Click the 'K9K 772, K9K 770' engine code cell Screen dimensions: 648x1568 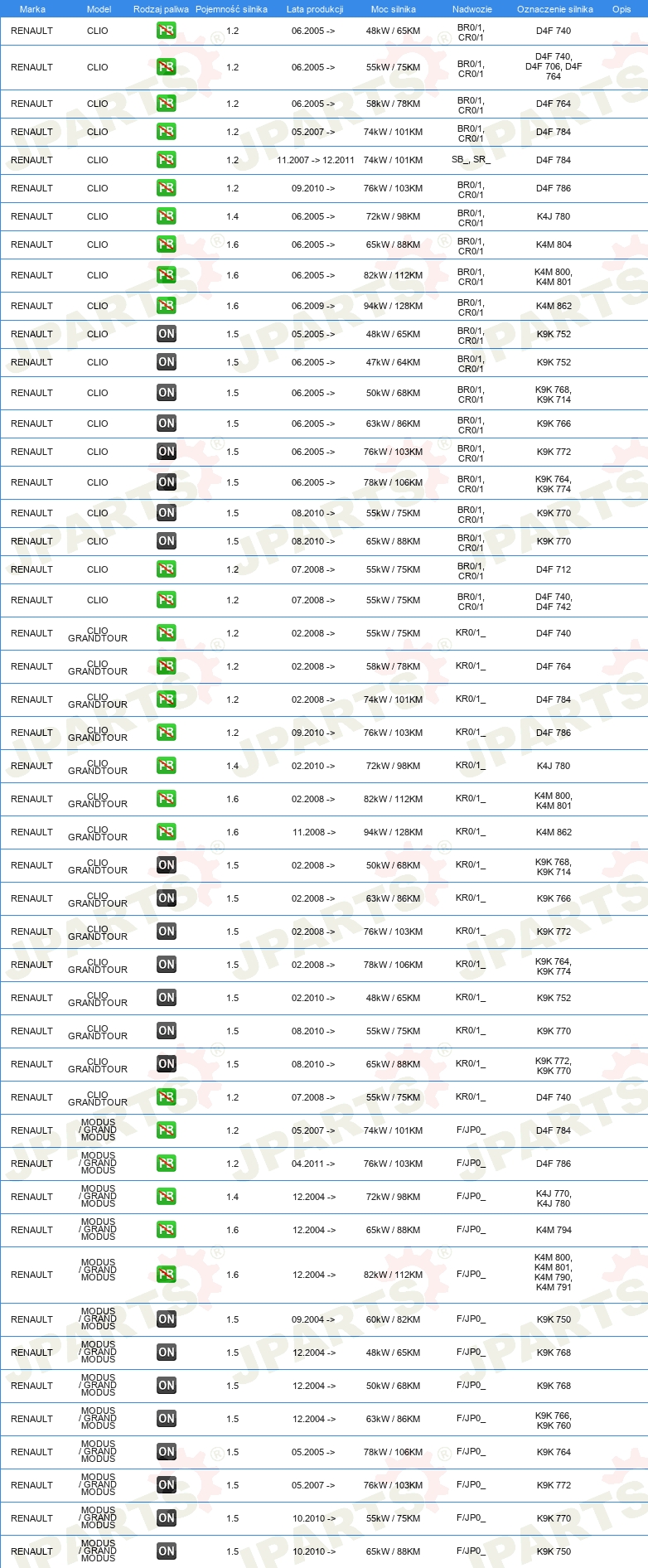point(554,1066)
